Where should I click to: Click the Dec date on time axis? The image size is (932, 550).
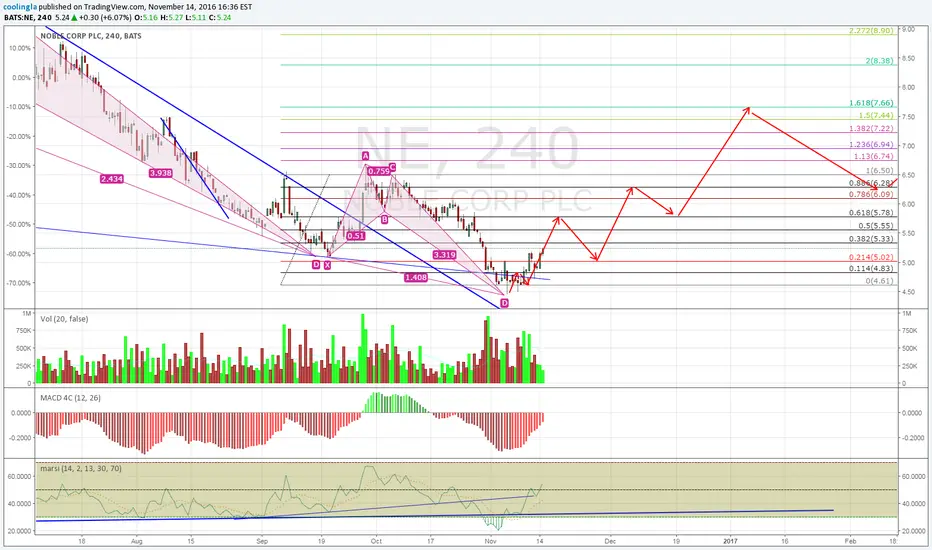pos(610,542)
